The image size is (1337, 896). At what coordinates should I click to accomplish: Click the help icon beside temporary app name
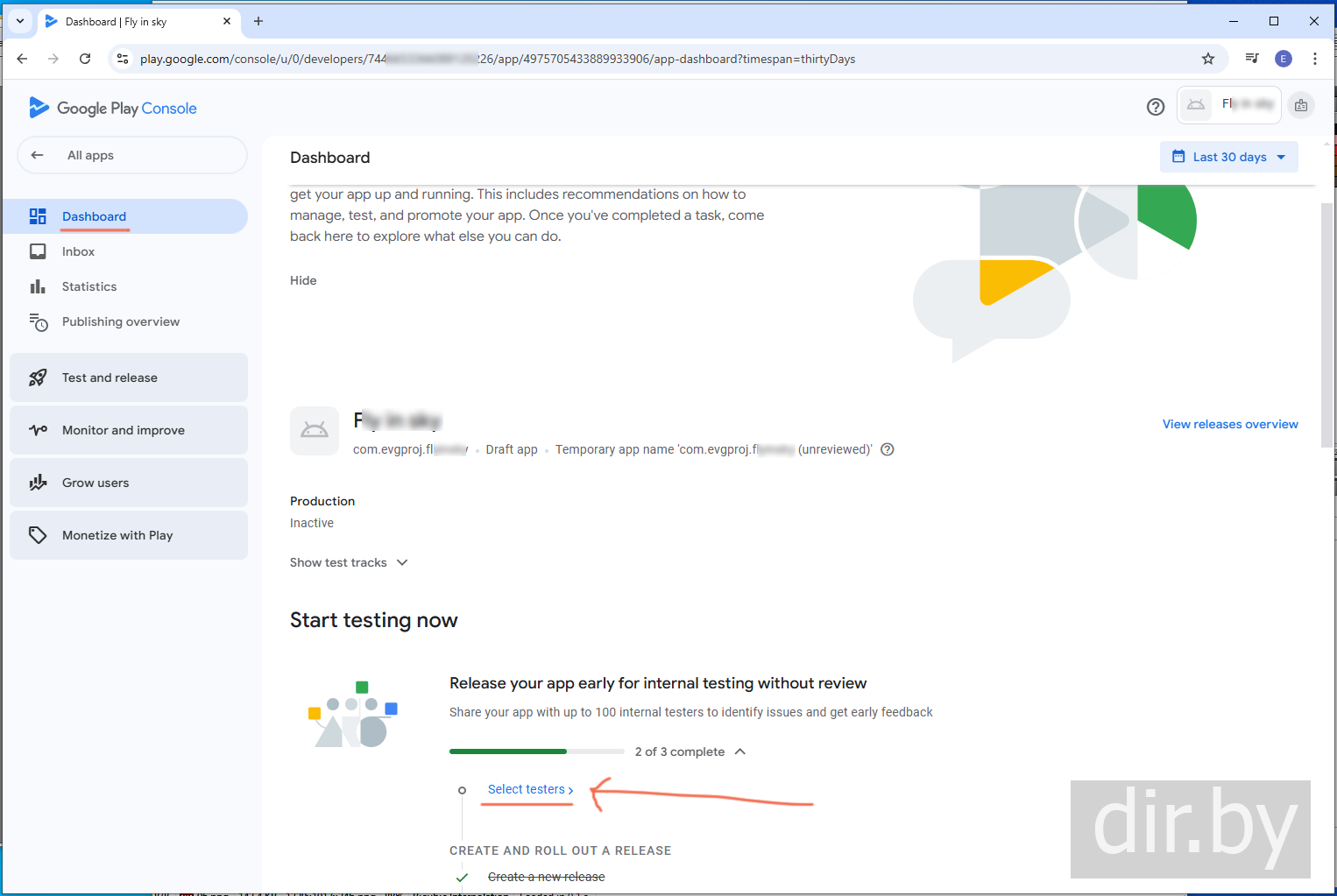point(888,449)
